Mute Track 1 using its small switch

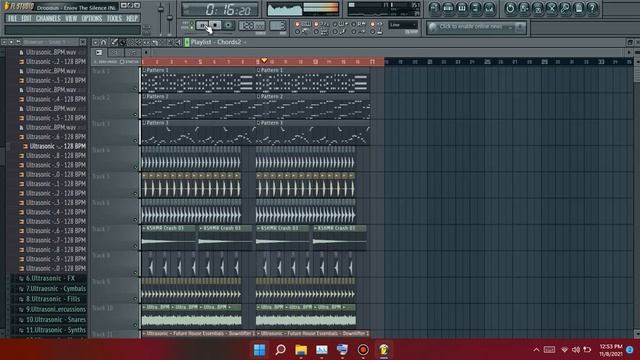[135, 88]
